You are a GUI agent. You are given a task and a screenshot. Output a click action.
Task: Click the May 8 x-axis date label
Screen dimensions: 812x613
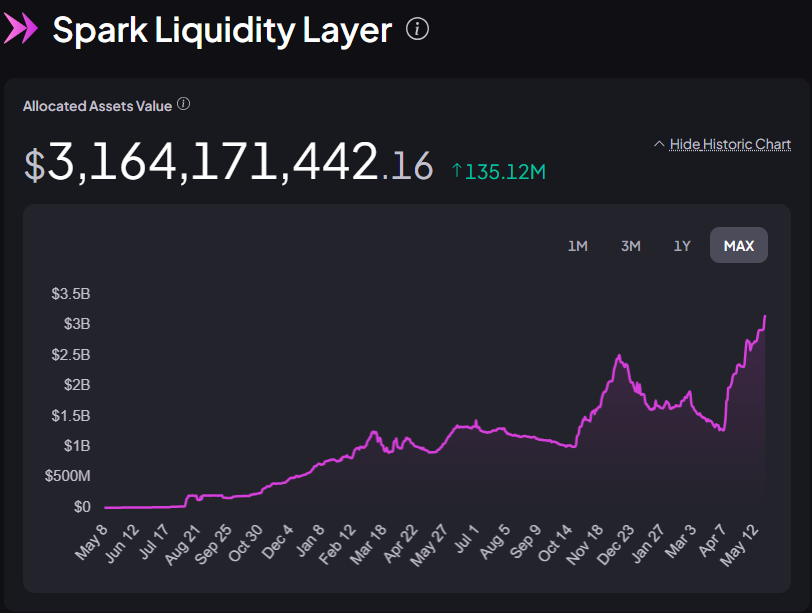coord(91,542)
